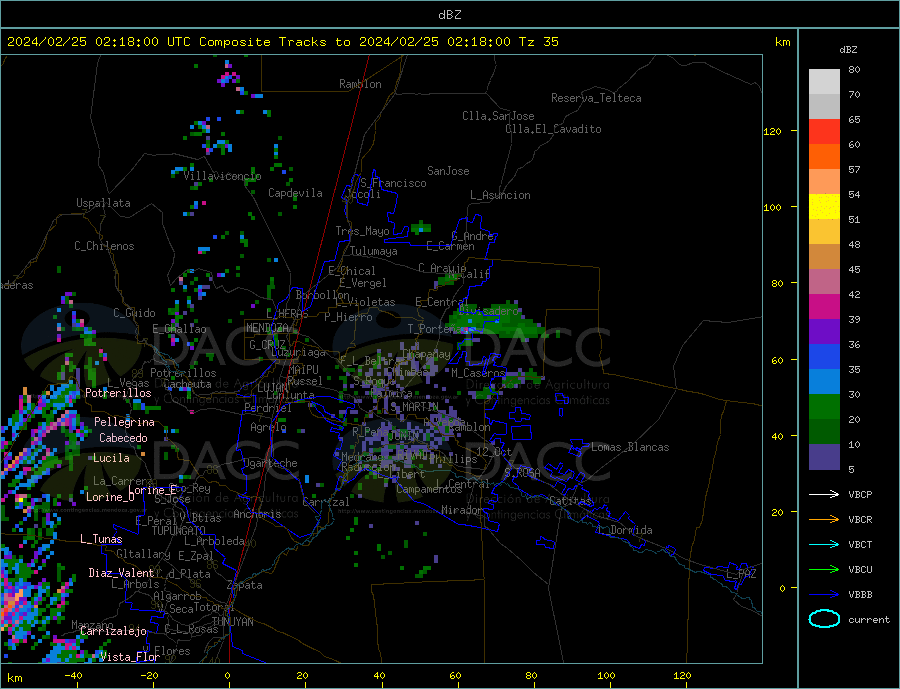This screenshot has width=900, height=689.
Task: Click the 54 value on the dBZ scale
Action: [x=854, y=195]
